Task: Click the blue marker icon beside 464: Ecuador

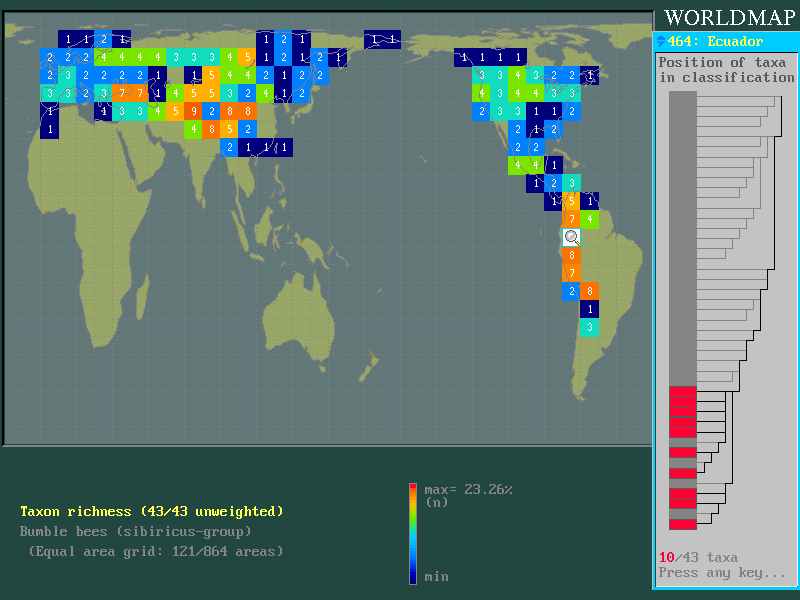Action: point(660,41)
